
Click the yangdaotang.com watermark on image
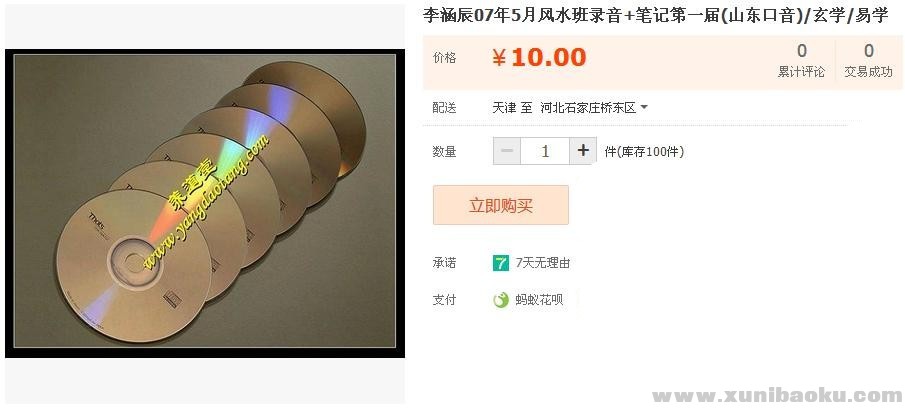click(206, 202)
